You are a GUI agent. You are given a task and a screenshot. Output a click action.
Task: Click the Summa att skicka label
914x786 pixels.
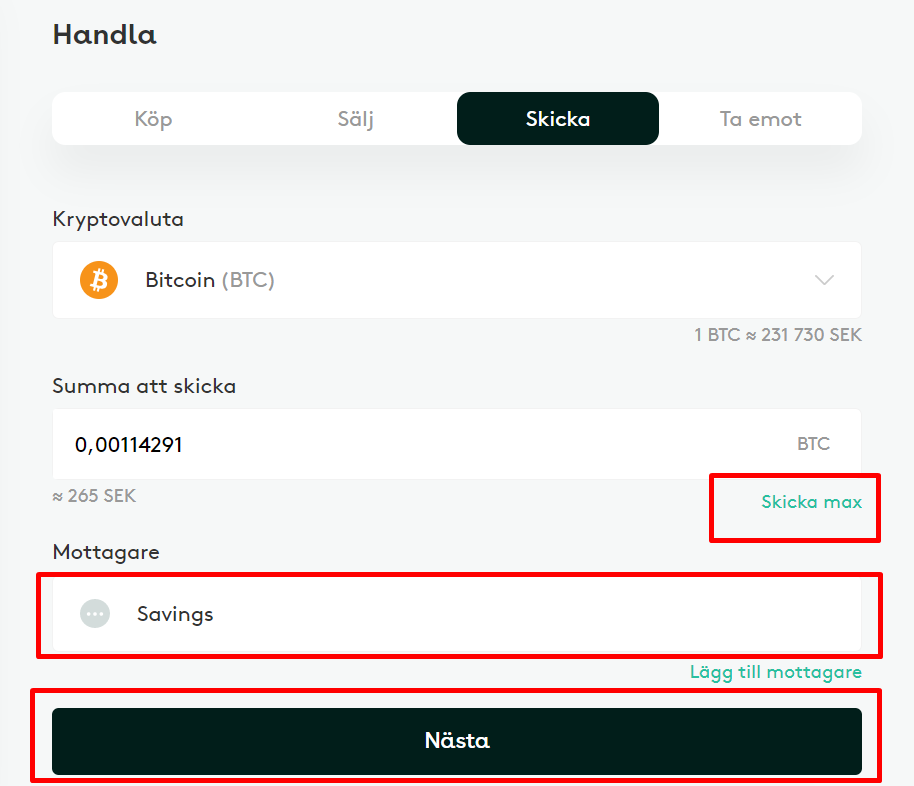(144, 385)
